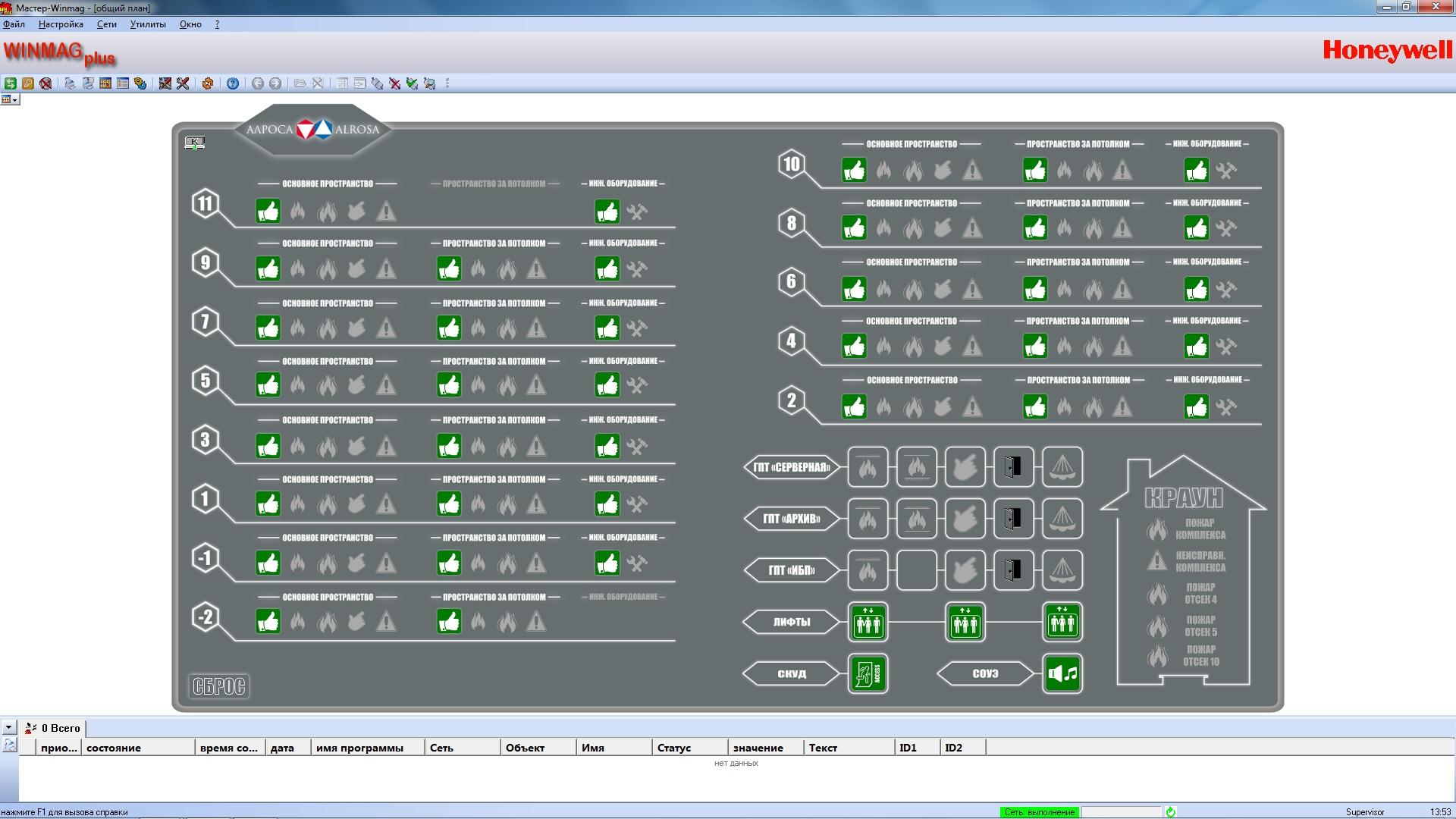Click floor -2 main space warning triangle

pyautogui.click(x=386, y=623)
